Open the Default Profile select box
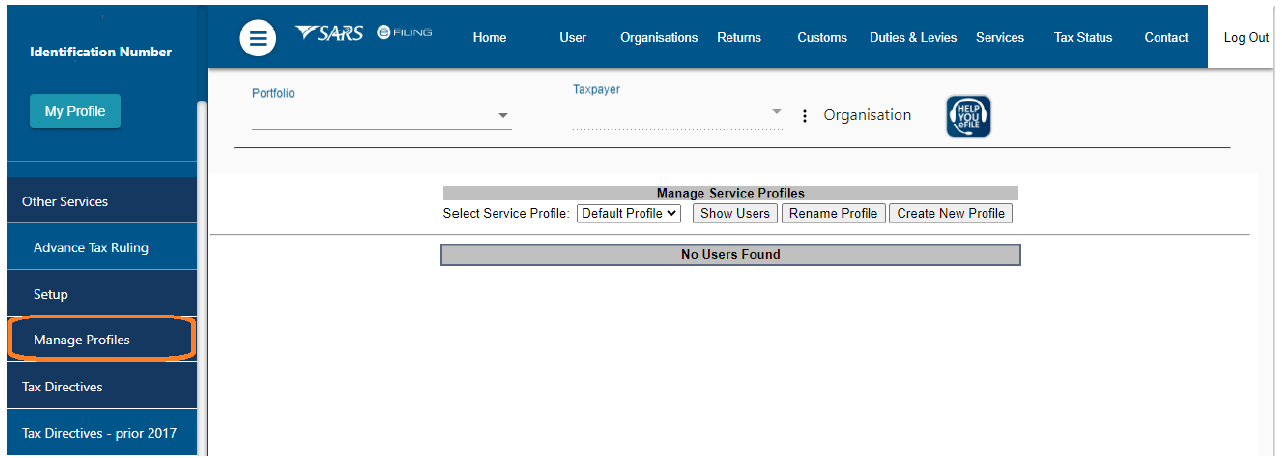This screenshot has width=1282, height=458. (x=629, y=213)
